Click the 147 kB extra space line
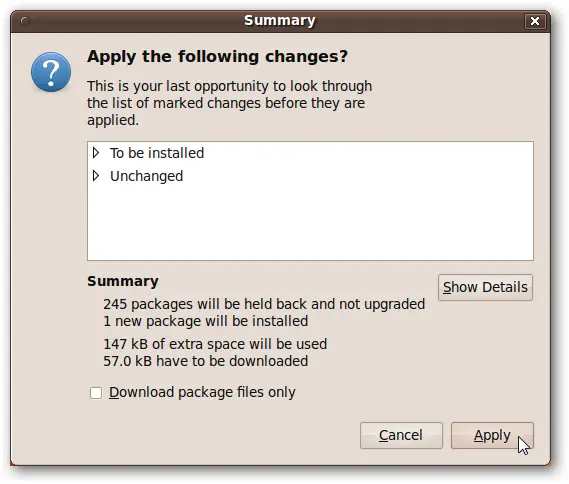 (215, 344)
